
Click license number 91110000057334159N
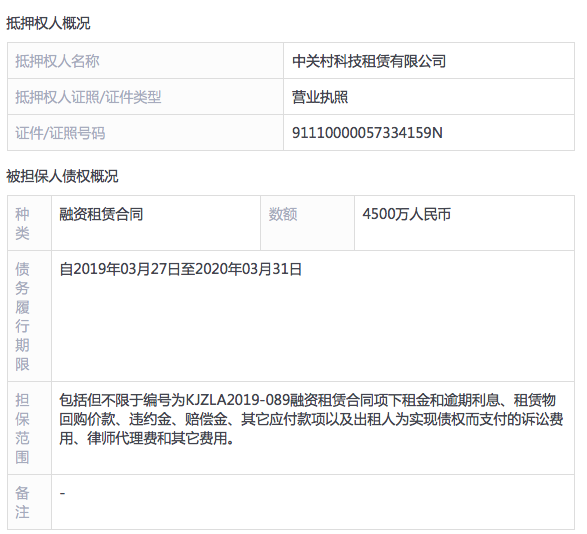(x=367, y=133)
